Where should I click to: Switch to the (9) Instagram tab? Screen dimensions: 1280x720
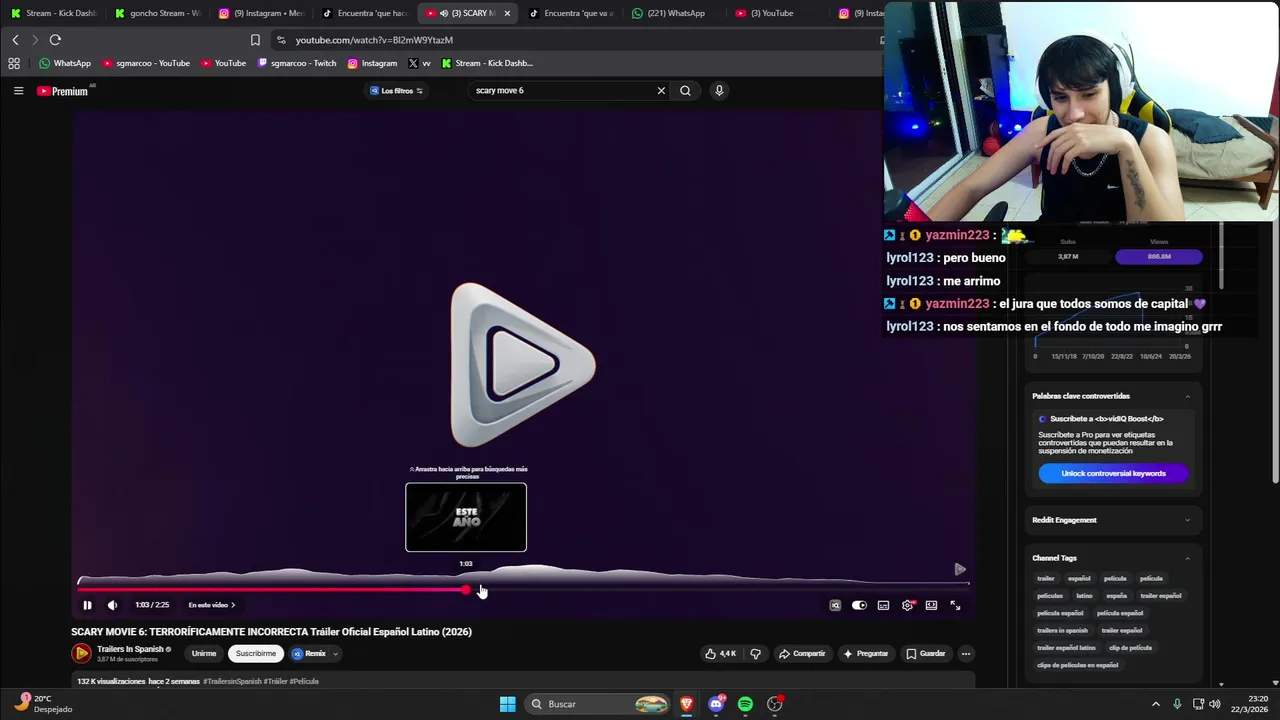(260, 13)
